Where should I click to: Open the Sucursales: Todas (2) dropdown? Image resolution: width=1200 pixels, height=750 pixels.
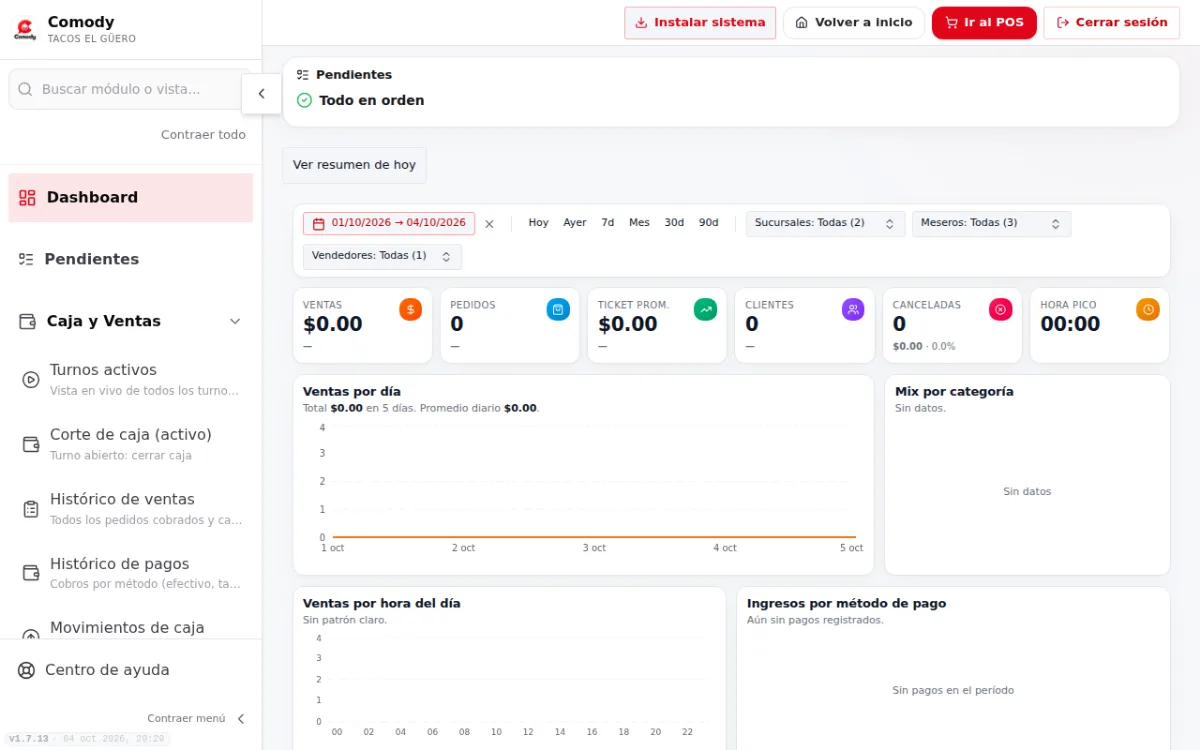click(826, 224)
